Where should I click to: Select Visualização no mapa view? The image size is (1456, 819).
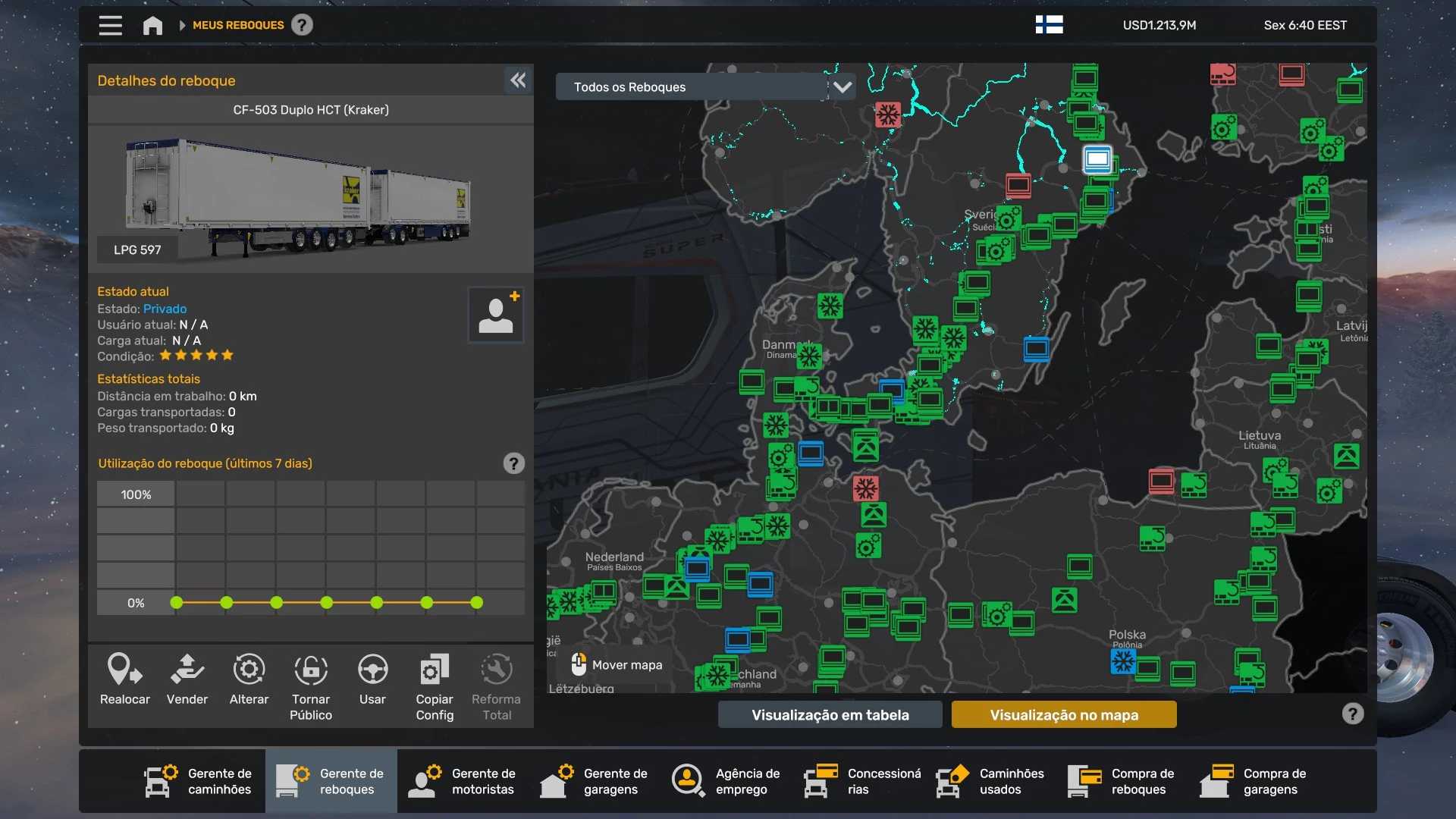(1063, 714)
